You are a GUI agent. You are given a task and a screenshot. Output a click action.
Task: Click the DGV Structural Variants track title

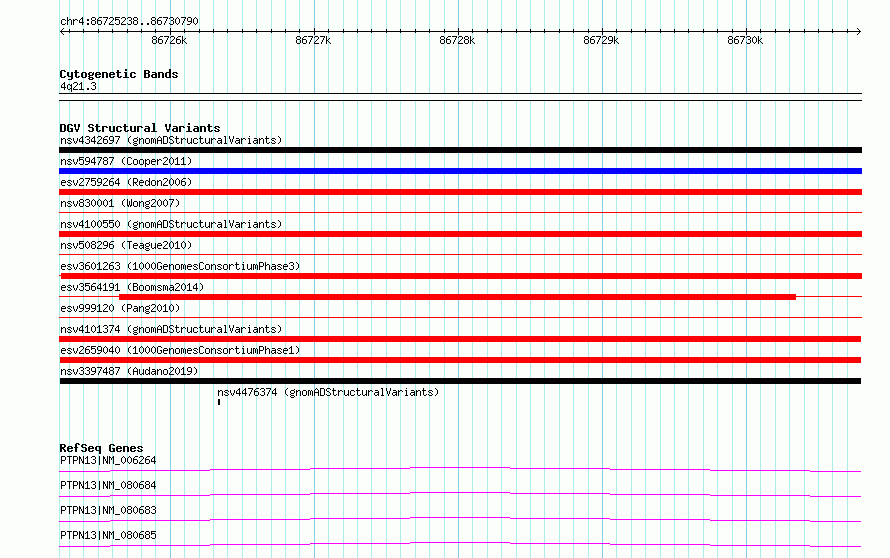[140, 128]
